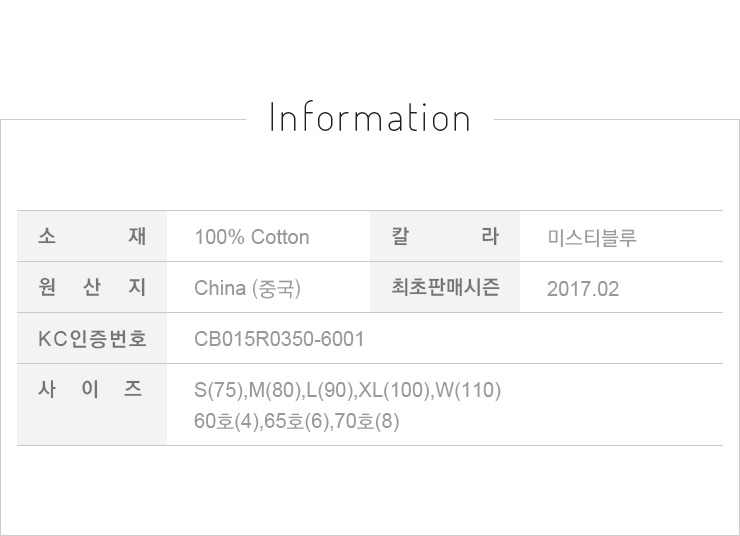The image size is (740, 536).
Task: Click the 소재 row label
Action: click(x=92, y=237)
